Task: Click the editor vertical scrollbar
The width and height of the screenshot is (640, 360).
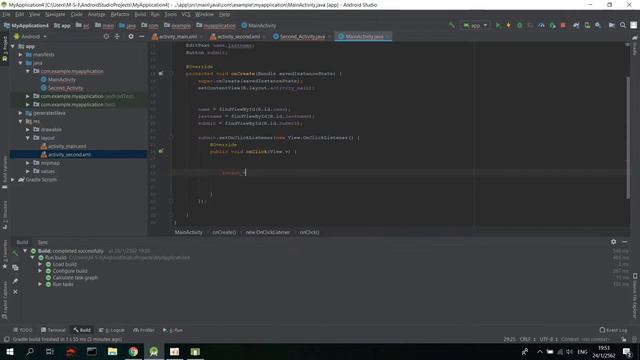Action: (x=628, y=138)
